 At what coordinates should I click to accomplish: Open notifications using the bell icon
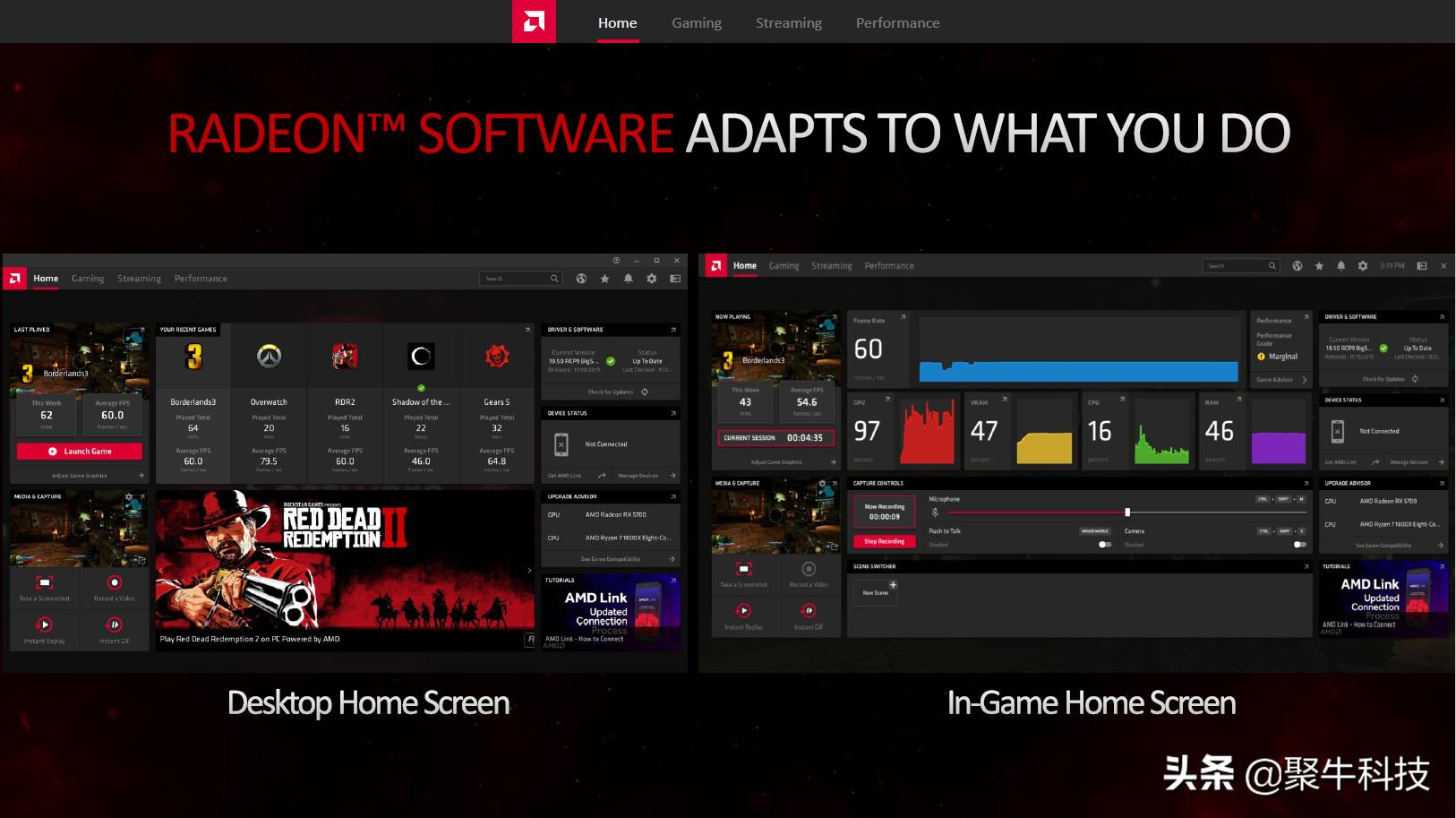pos(627,279)
